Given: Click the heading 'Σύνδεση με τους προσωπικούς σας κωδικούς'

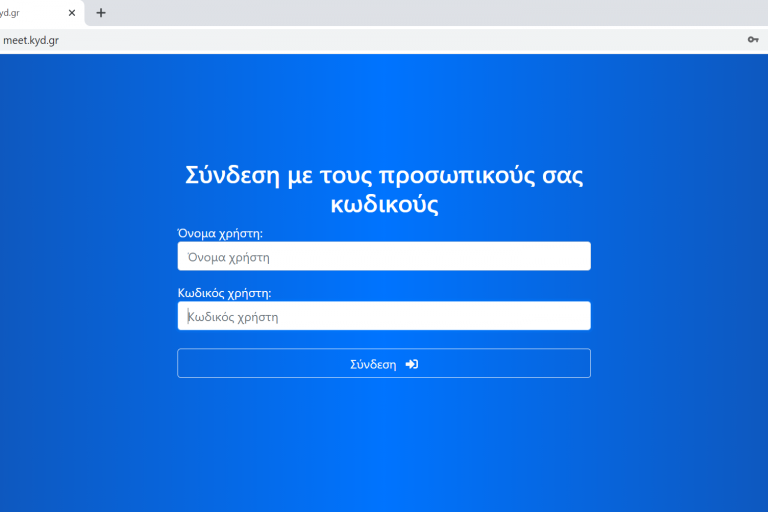Looking at the screenshot, I should [x=384, y=189].
